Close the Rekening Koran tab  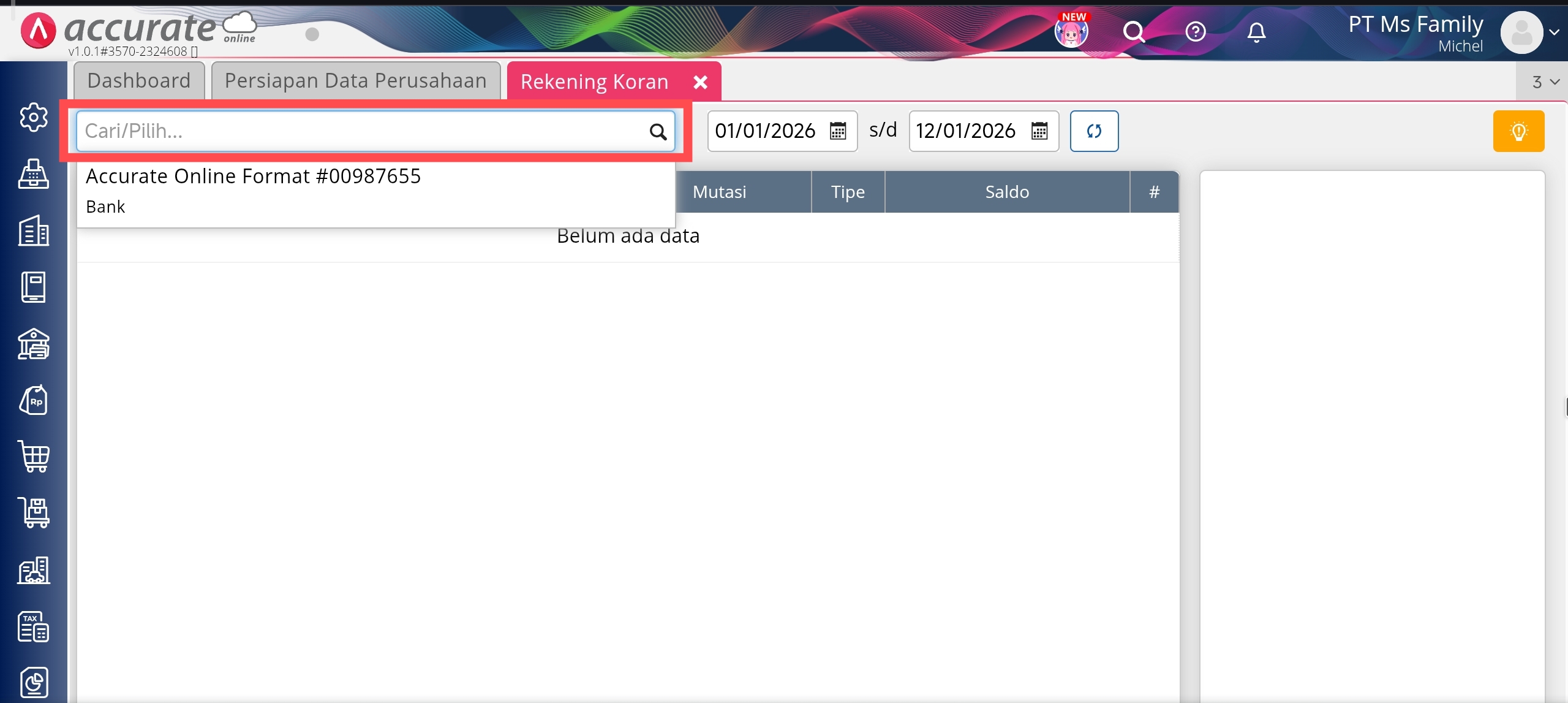pos(700,82)
